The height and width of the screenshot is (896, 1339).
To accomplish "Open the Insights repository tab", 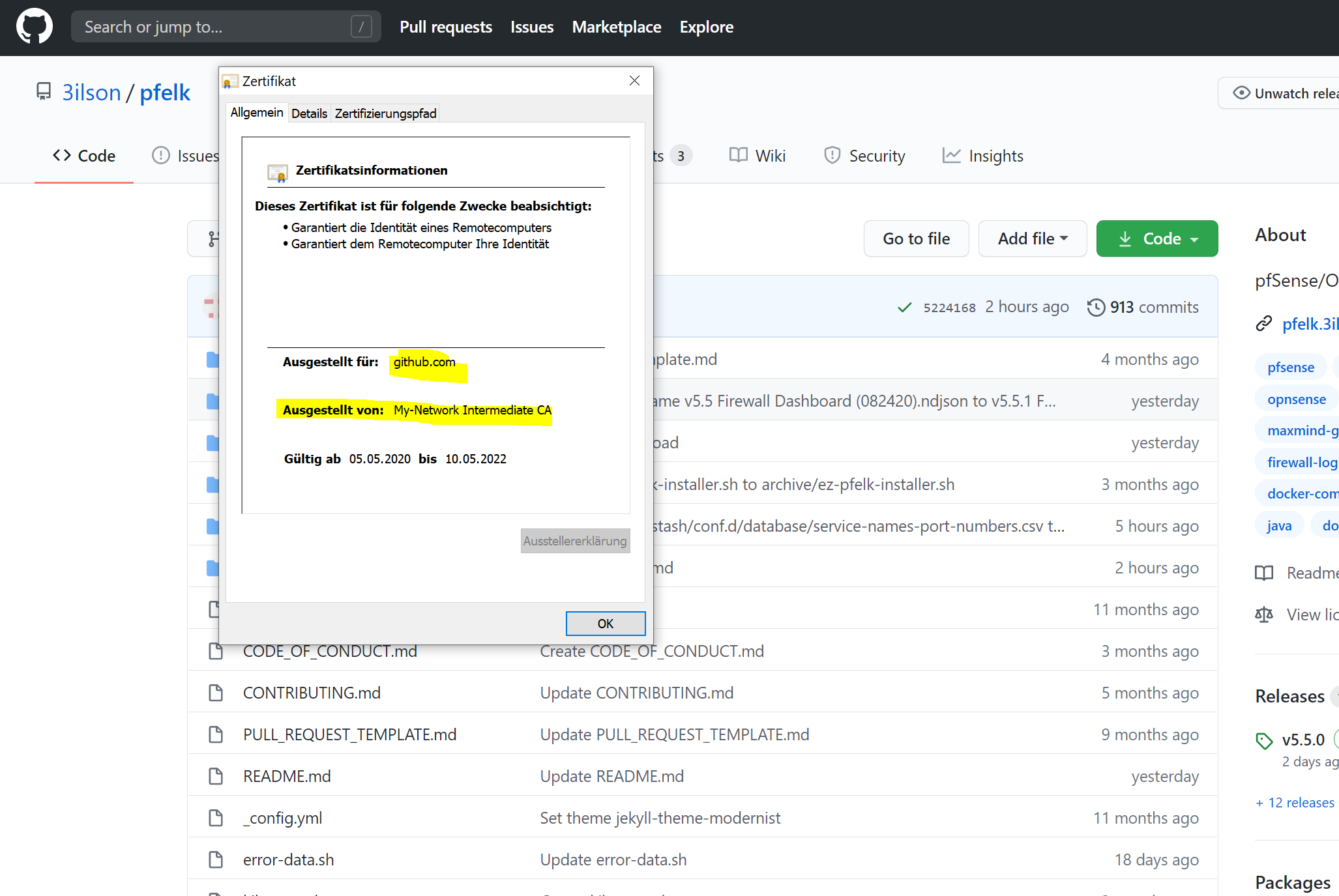I will click(x=983, y=156).
